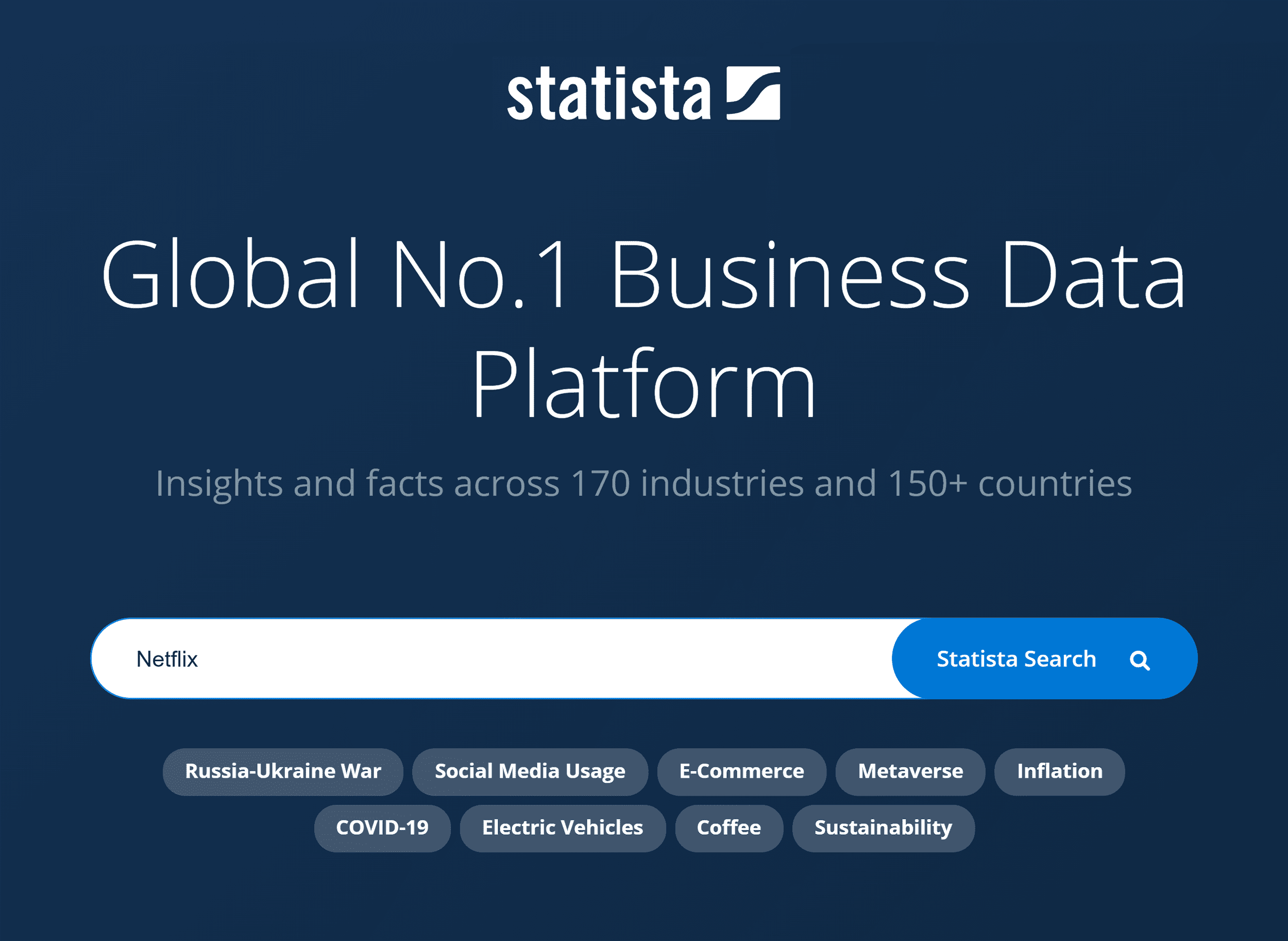Screen dimensions: 1288x941
Task: Select the COVID-19 topic tag
Action: tap(382, 828)
